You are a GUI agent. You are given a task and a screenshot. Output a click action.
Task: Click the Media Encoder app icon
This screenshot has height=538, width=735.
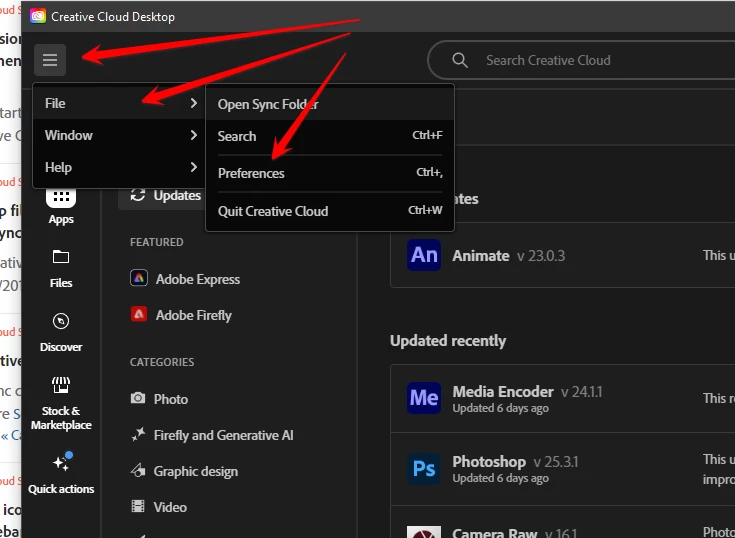point(424,398)
